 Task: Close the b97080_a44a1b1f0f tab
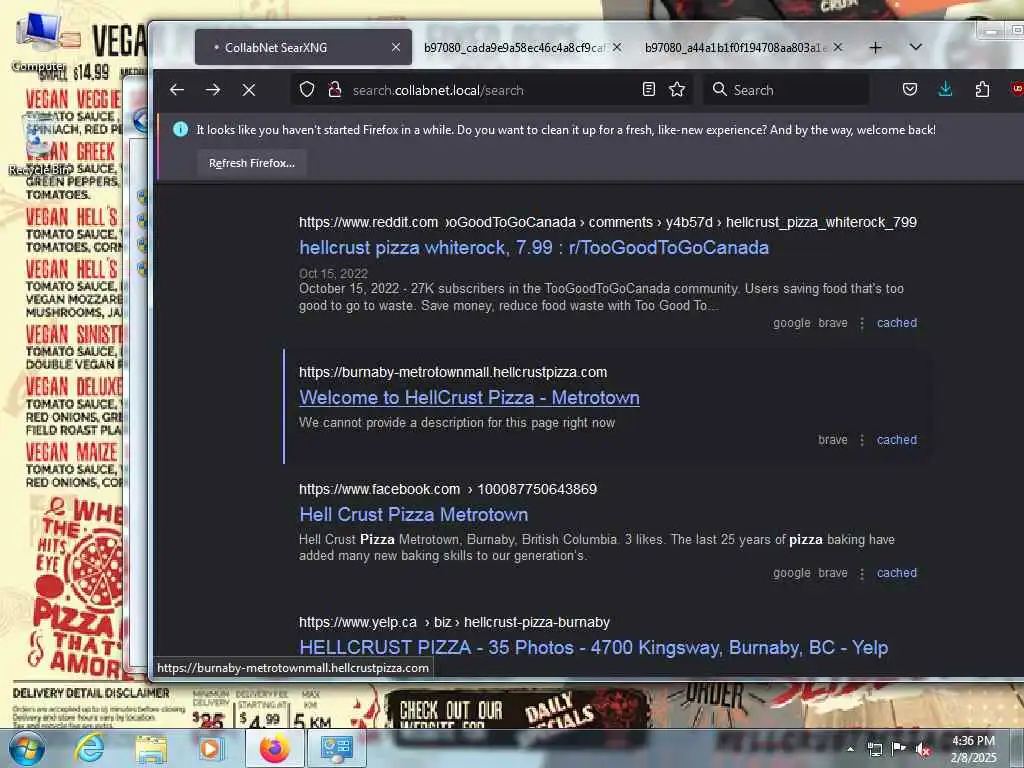pos(838,47)
